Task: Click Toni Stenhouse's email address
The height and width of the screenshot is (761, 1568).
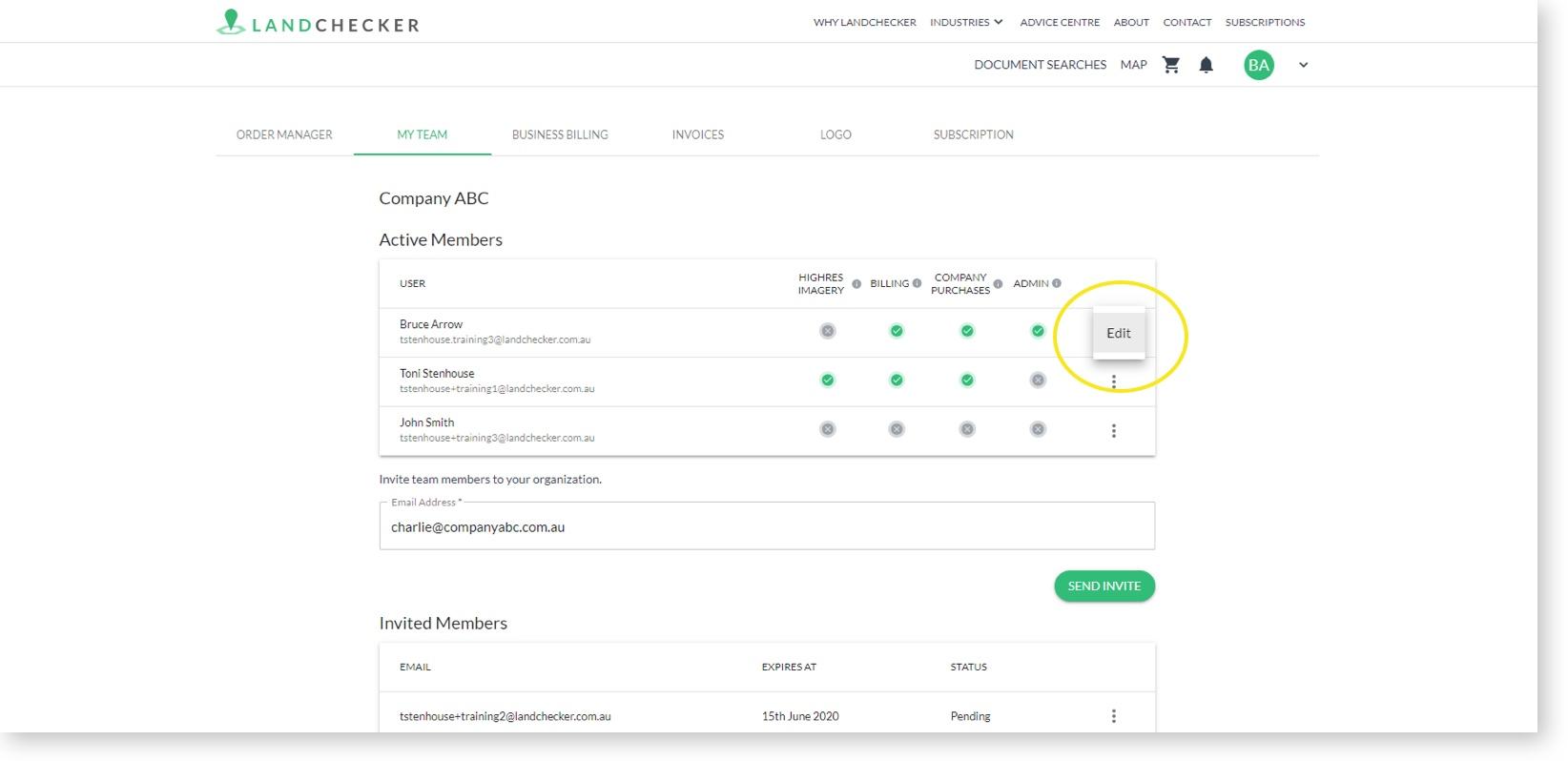Action: [x=497, y=389]
